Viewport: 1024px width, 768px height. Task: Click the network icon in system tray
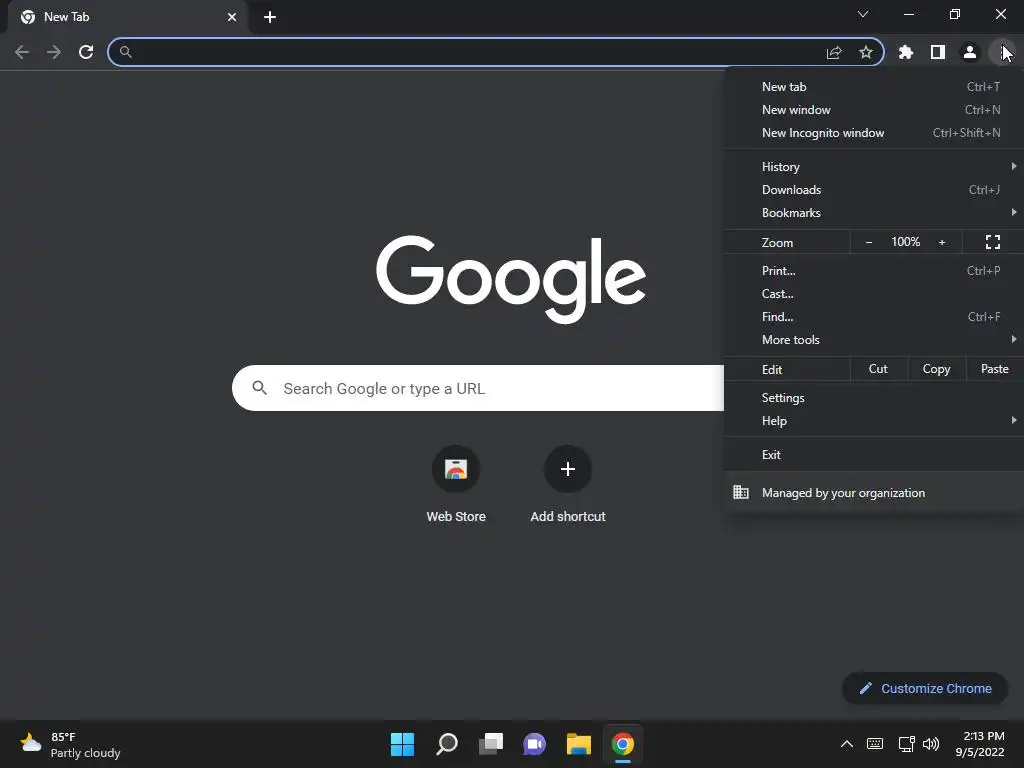click(x=906, y=744)
